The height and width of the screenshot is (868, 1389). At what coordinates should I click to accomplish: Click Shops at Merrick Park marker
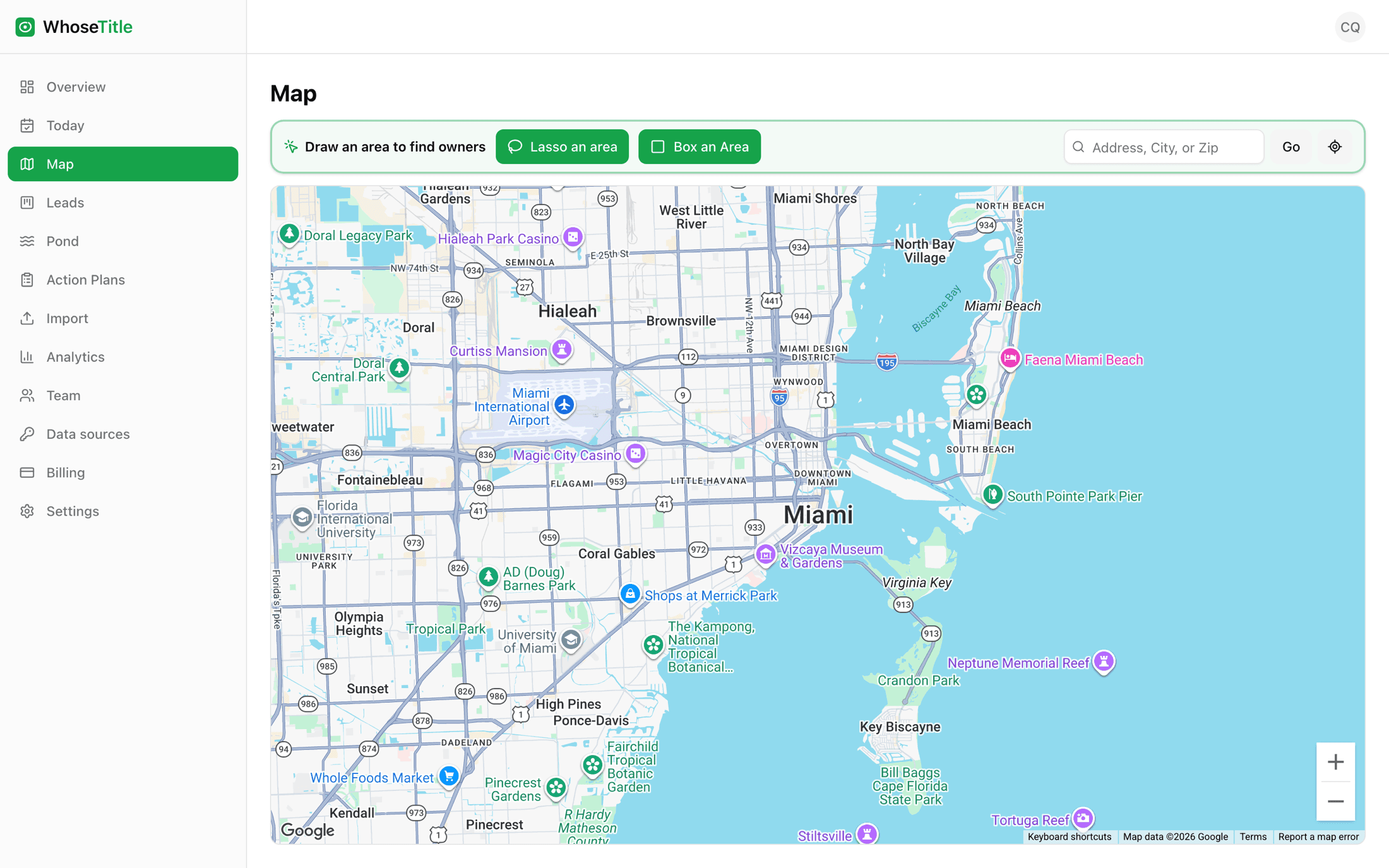629,594
